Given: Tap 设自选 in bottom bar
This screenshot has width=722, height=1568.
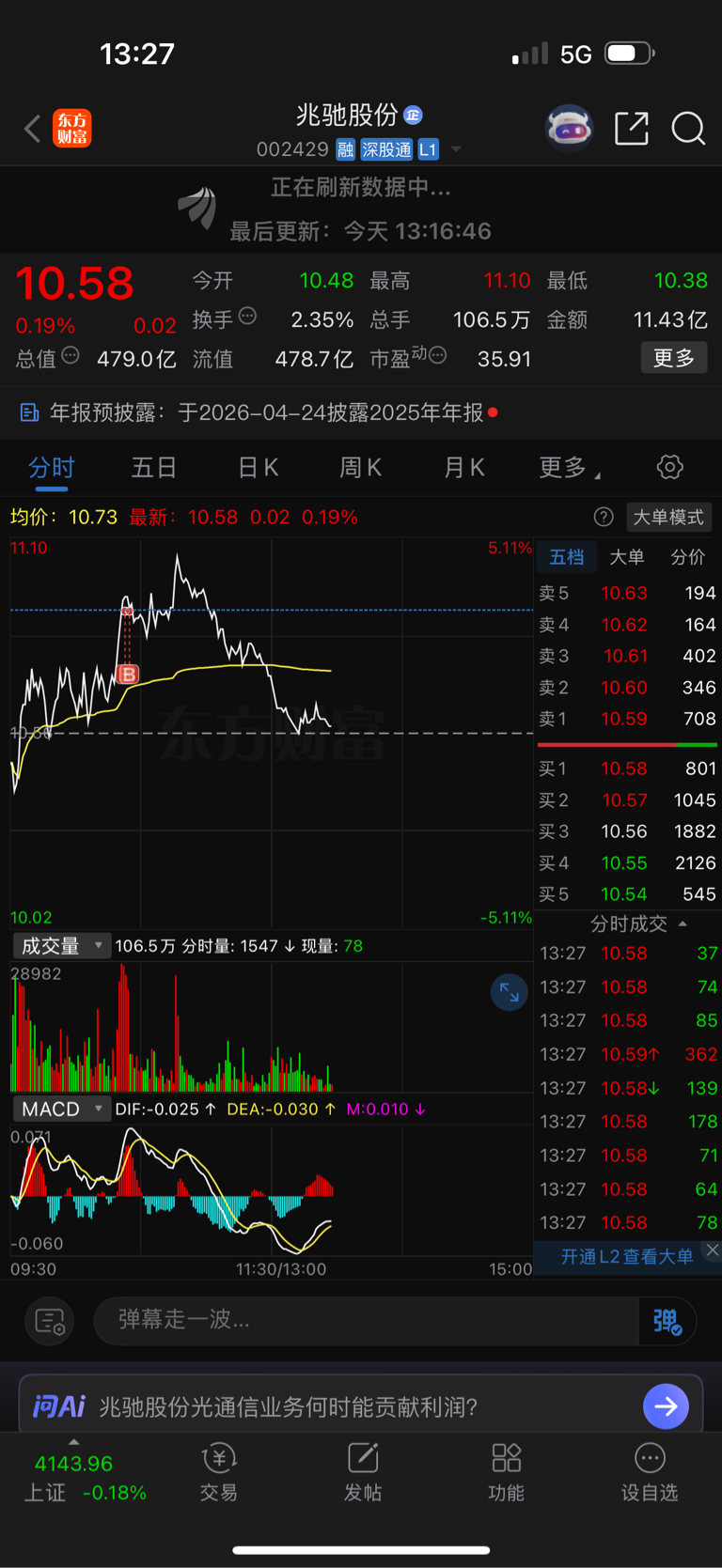Looking at the screenshot, I should pos(650,1473).
